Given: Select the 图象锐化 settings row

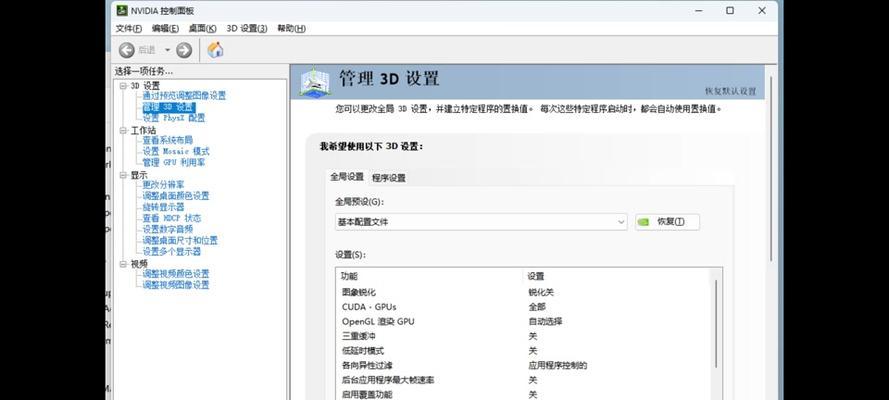Looking at the screenshot, I should (523, 292).
